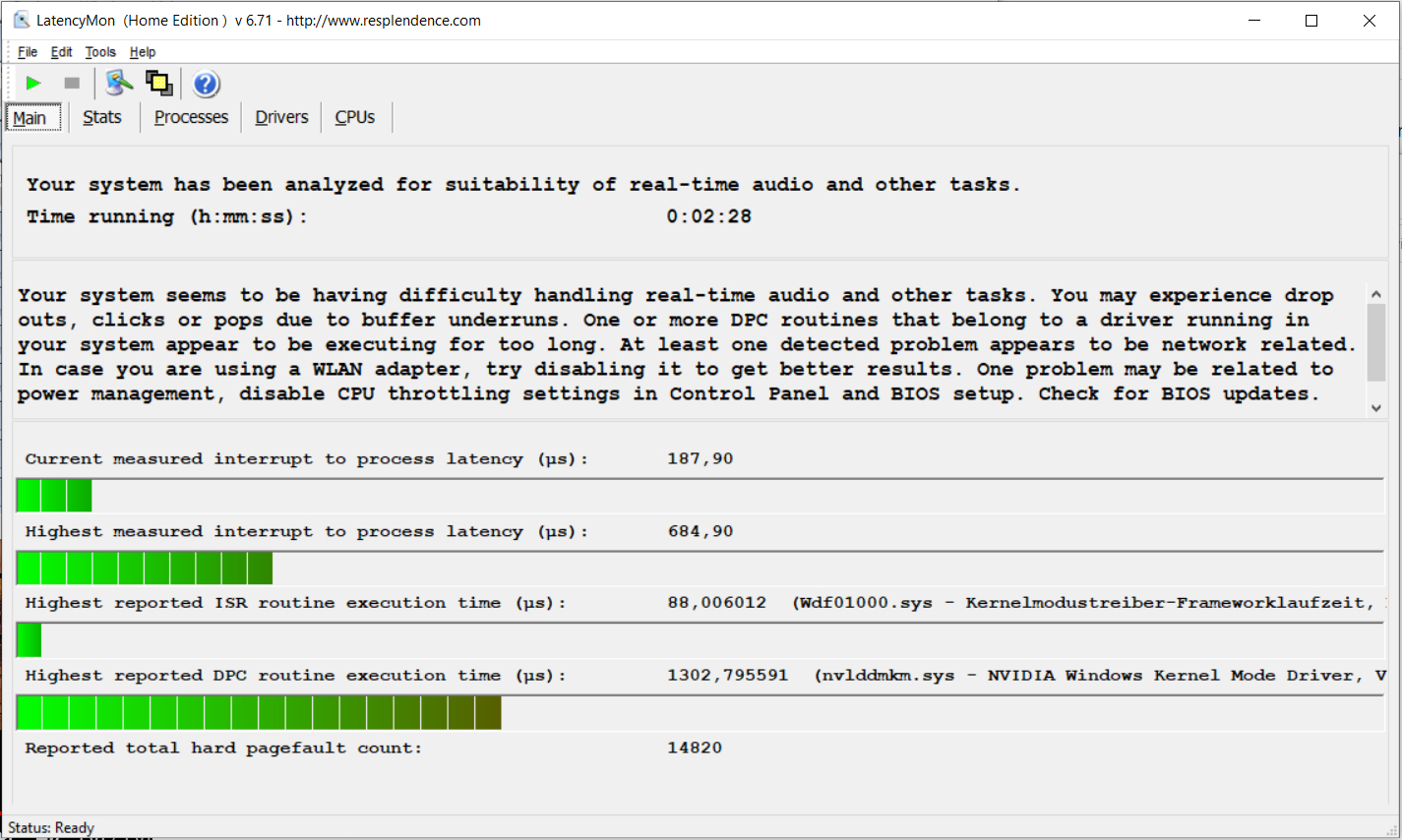Click the LatencyMon app icon in title bar
The width and height of the screenshot is (1402, 840).
click(x=21, y=20)
